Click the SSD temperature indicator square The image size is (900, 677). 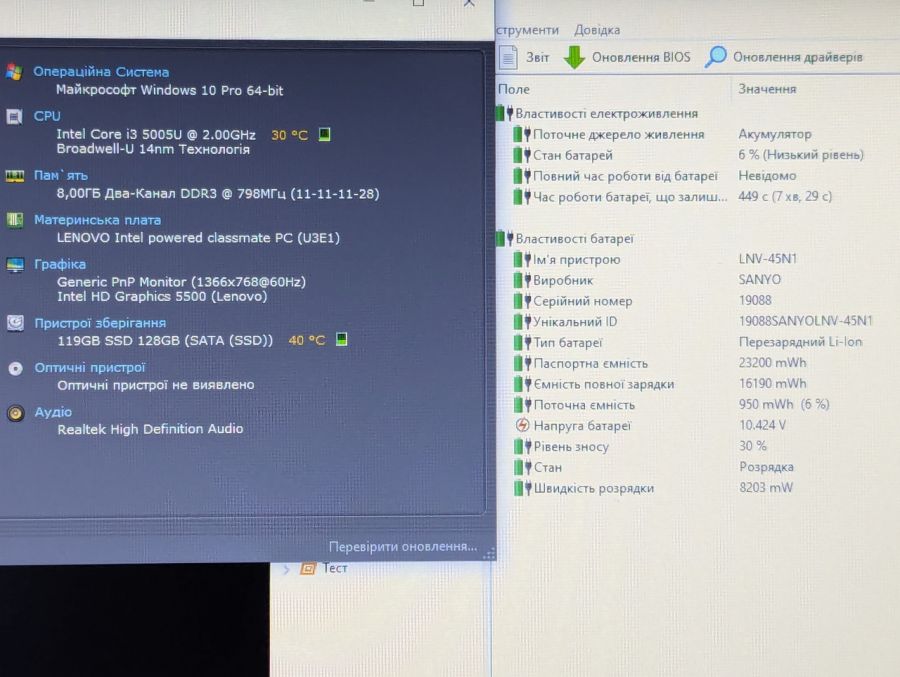coord(342,339)
